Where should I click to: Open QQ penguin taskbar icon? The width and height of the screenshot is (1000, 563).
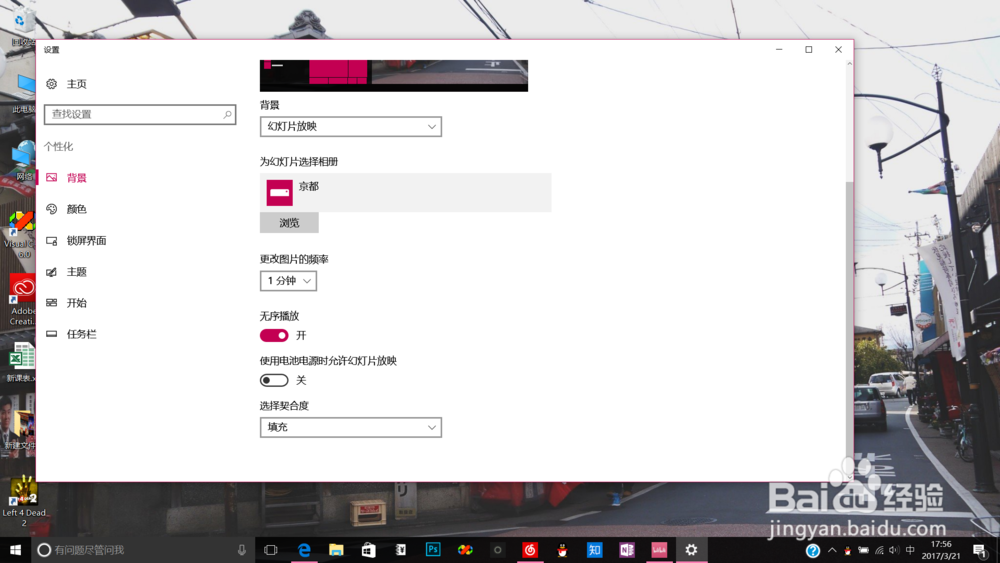(562, 550)
